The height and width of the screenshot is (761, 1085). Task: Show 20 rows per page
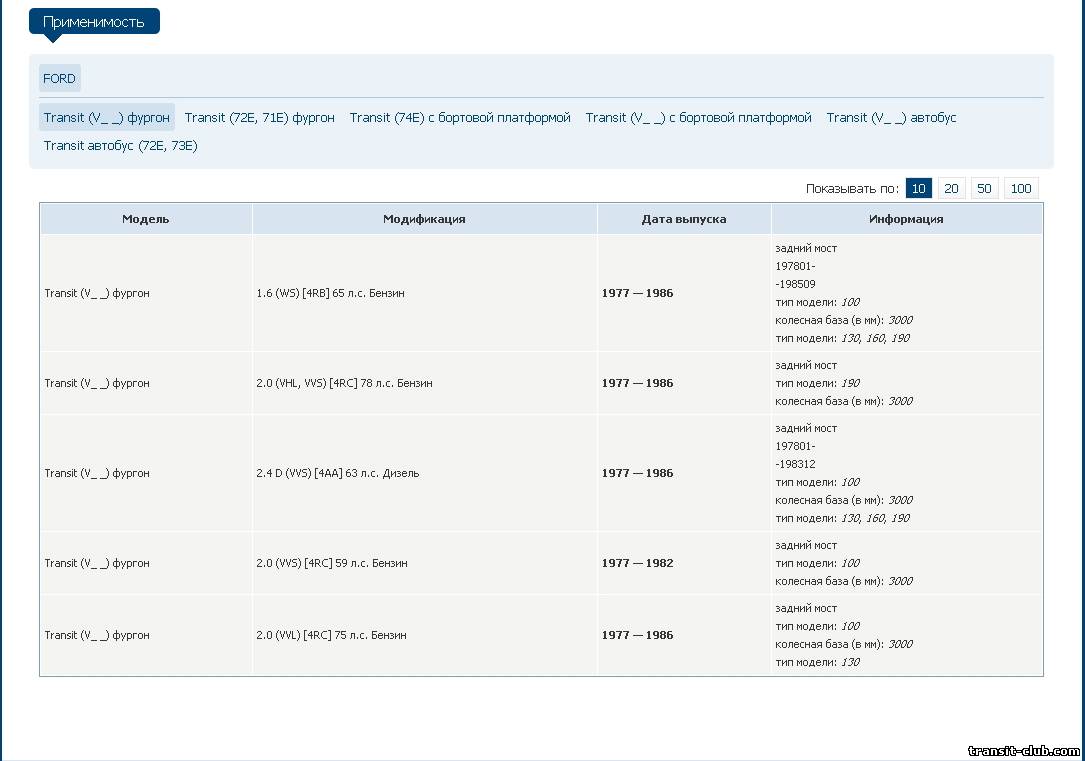[951, 188]
